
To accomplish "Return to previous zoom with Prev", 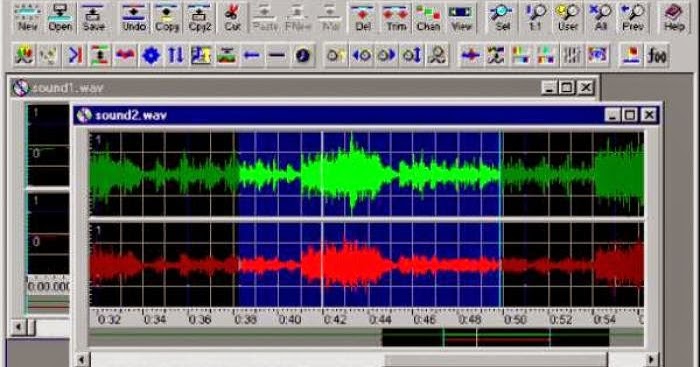I will point(633,17).
